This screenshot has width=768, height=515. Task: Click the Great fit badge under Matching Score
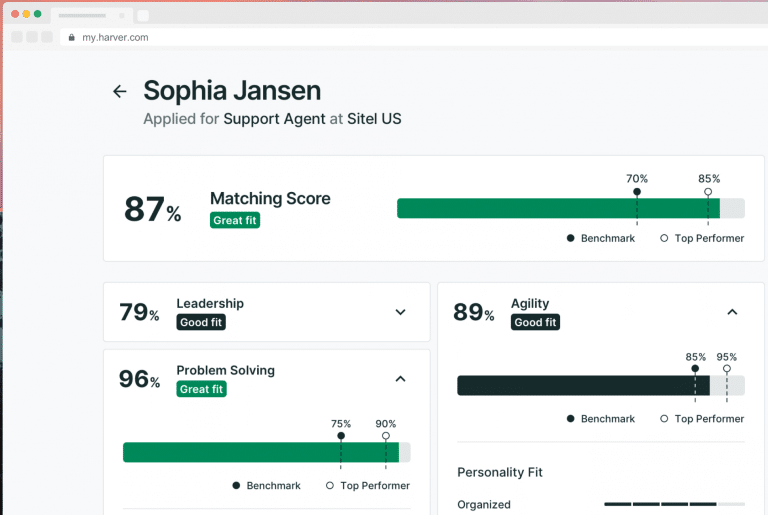click(x=234, y=220)
